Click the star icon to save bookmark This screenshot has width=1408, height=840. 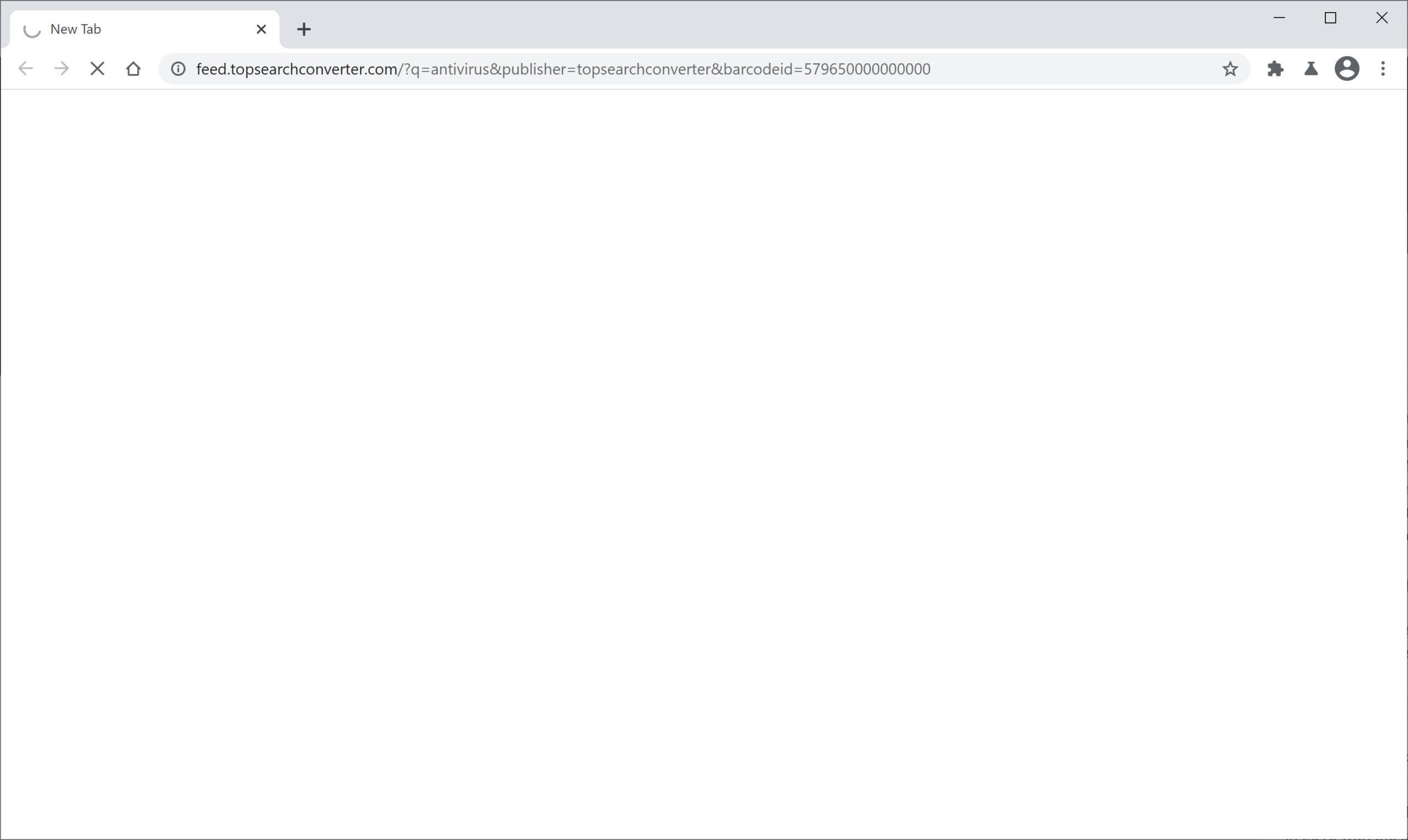pos(1230,69)
